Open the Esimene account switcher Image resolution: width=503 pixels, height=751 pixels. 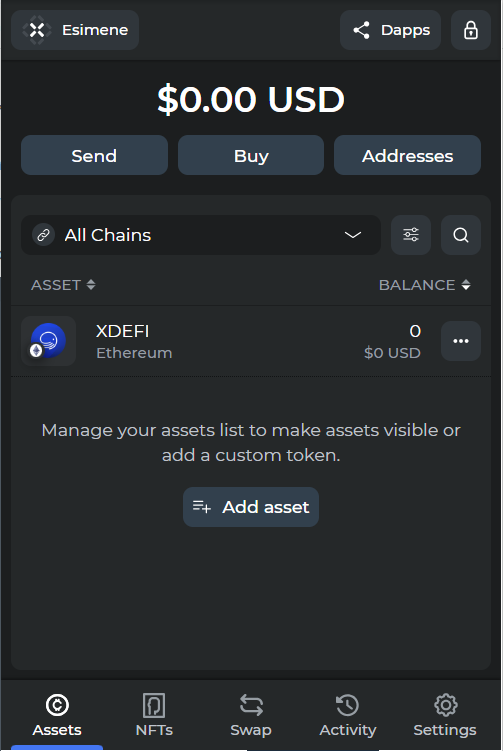[x=75, y=30]
